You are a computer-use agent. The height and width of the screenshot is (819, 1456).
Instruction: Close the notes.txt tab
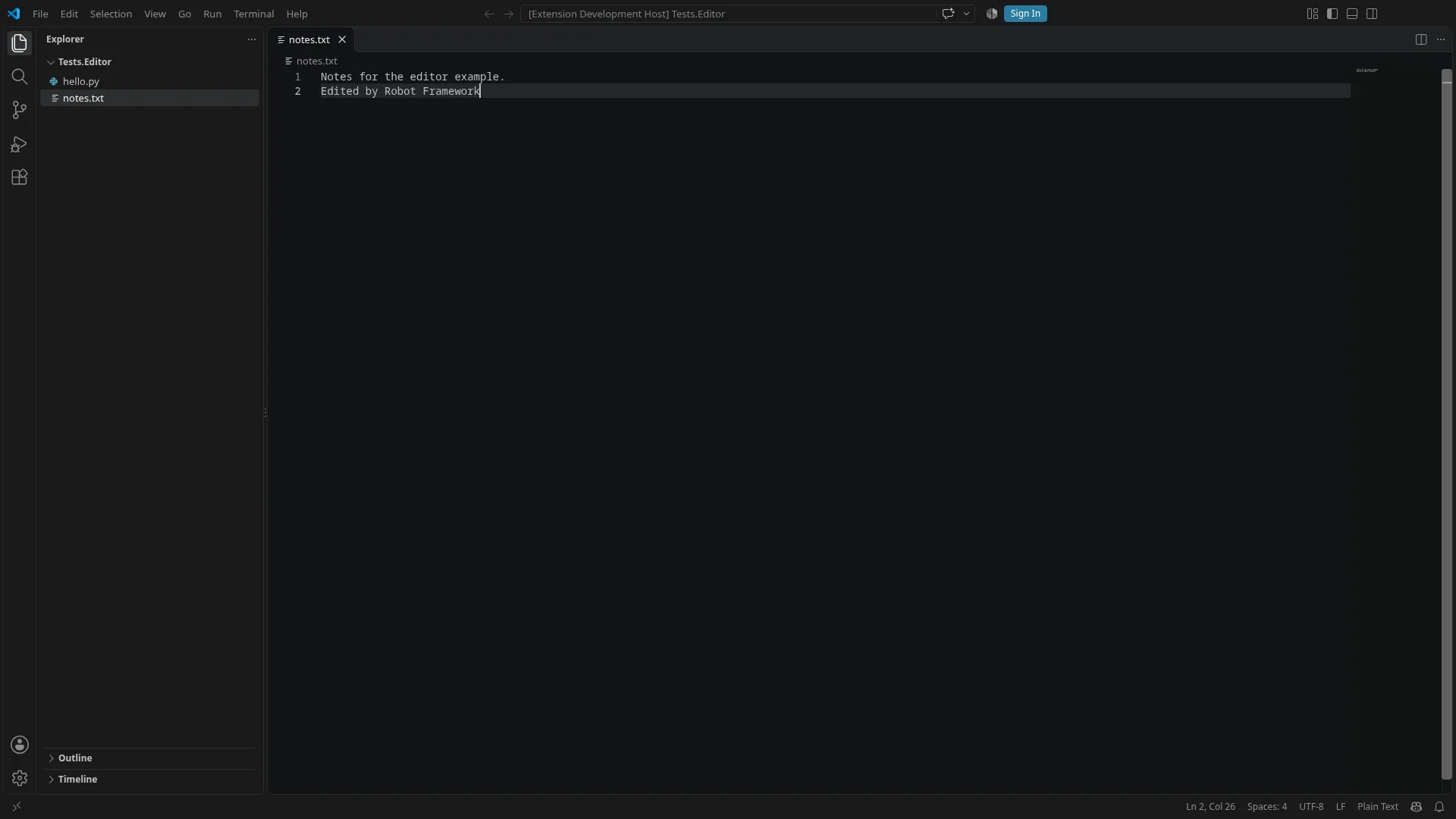coord(342,39)
